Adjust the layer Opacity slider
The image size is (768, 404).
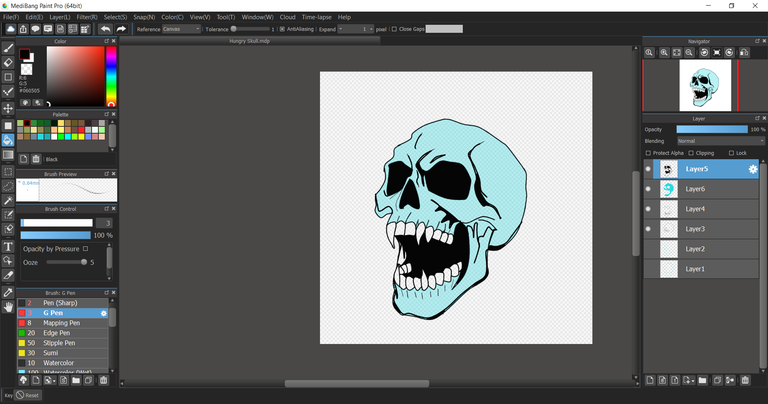coord(712,129)
